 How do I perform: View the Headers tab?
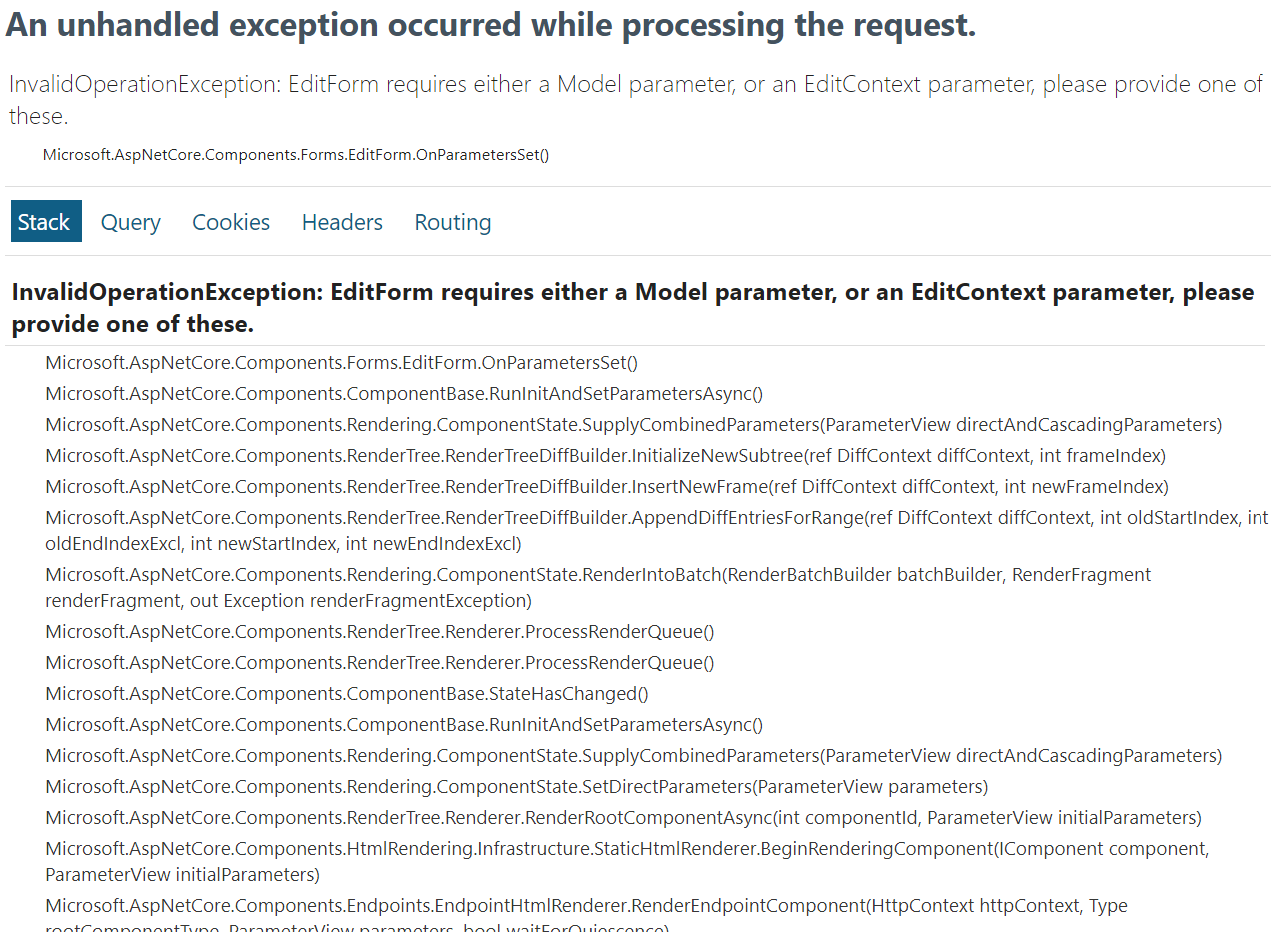[342, 222]
